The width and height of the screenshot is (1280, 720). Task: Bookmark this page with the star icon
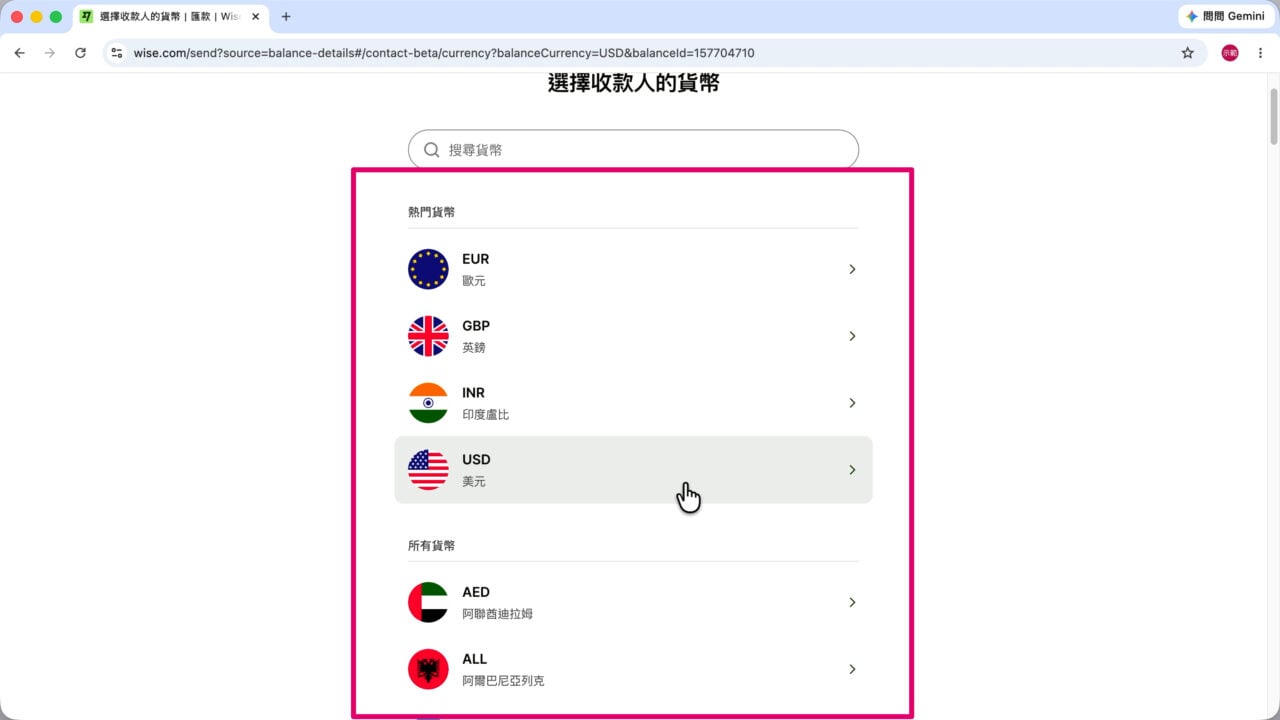(x=1188, y=53)
